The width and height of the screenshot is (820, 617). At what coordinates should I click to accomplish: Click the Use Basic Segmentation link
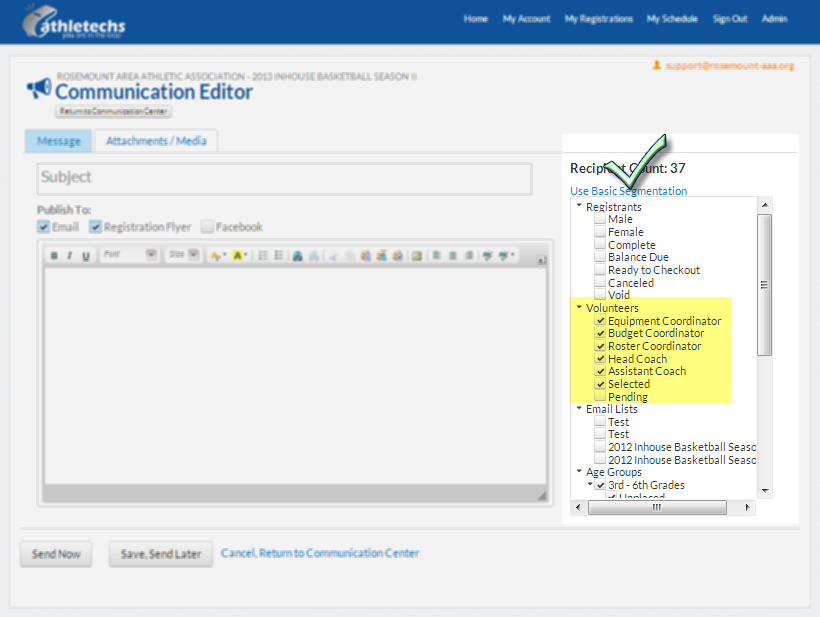click(x=629, y=191)
